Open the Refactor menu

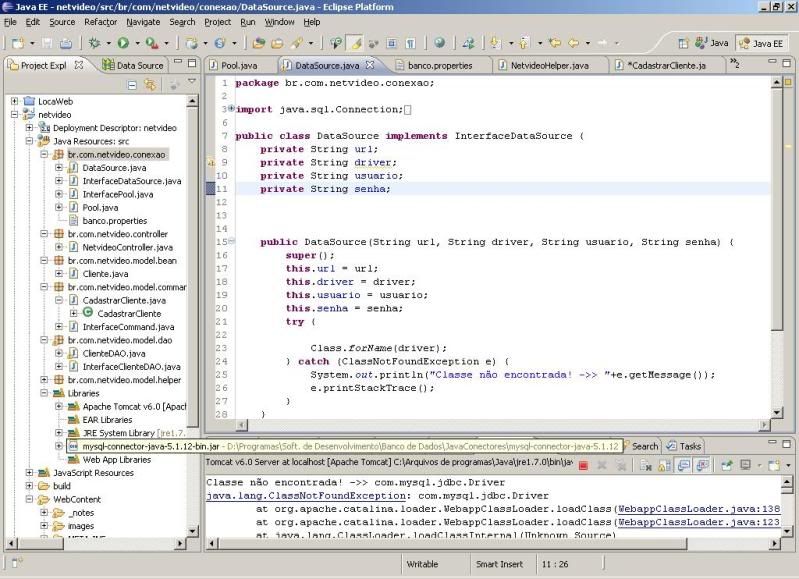pos(100,21)
